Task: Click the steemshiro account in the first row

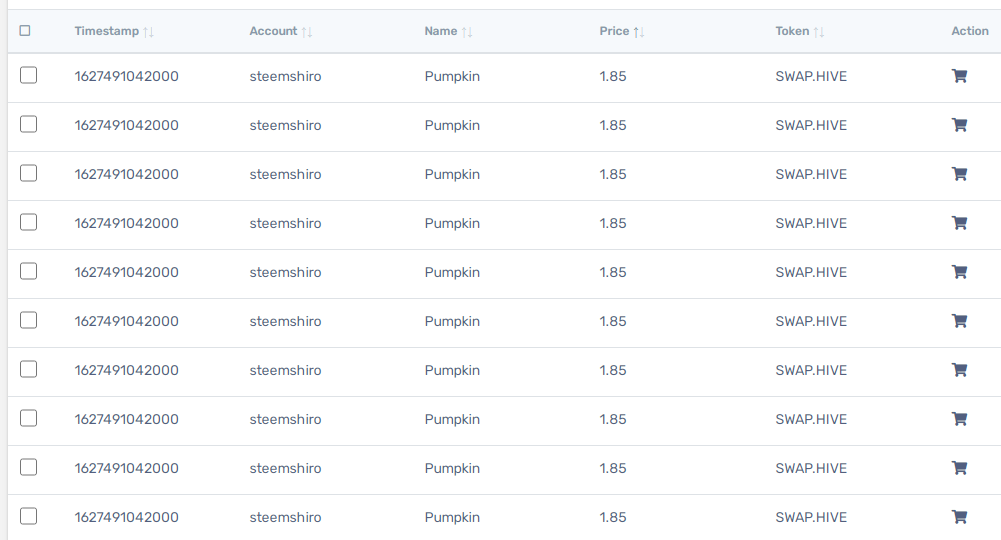Action: coord(285,76)
